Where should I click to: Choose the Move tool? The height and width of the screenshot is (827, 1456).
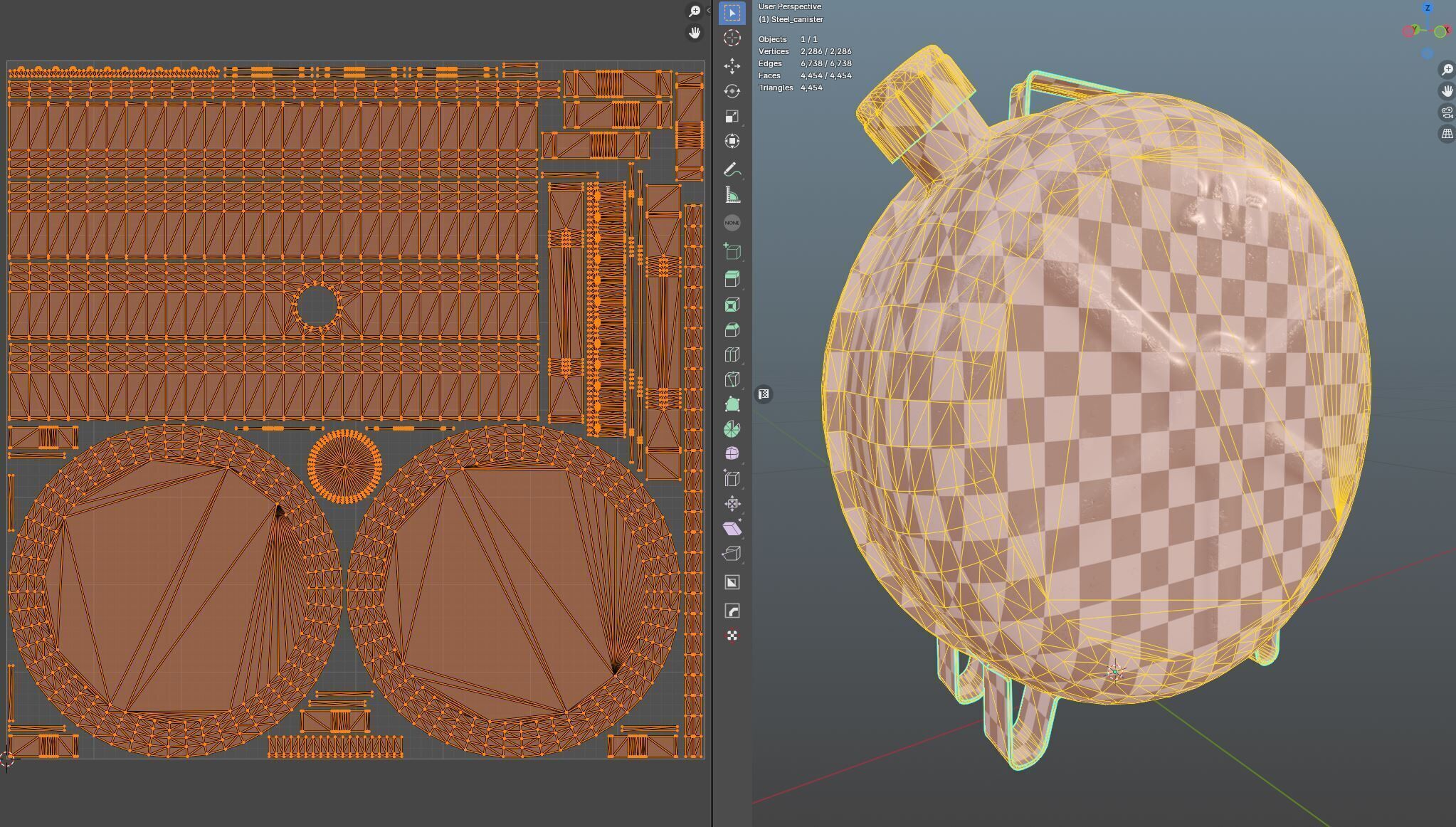point(732,66)
